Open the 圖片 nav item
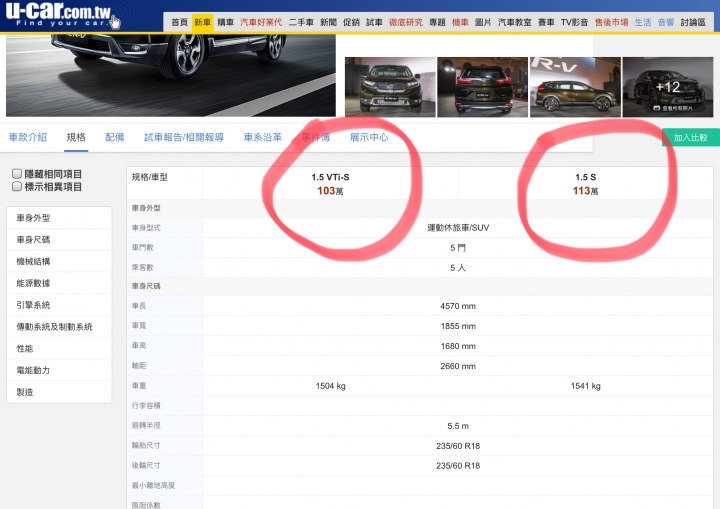 [x=483, y=22]
